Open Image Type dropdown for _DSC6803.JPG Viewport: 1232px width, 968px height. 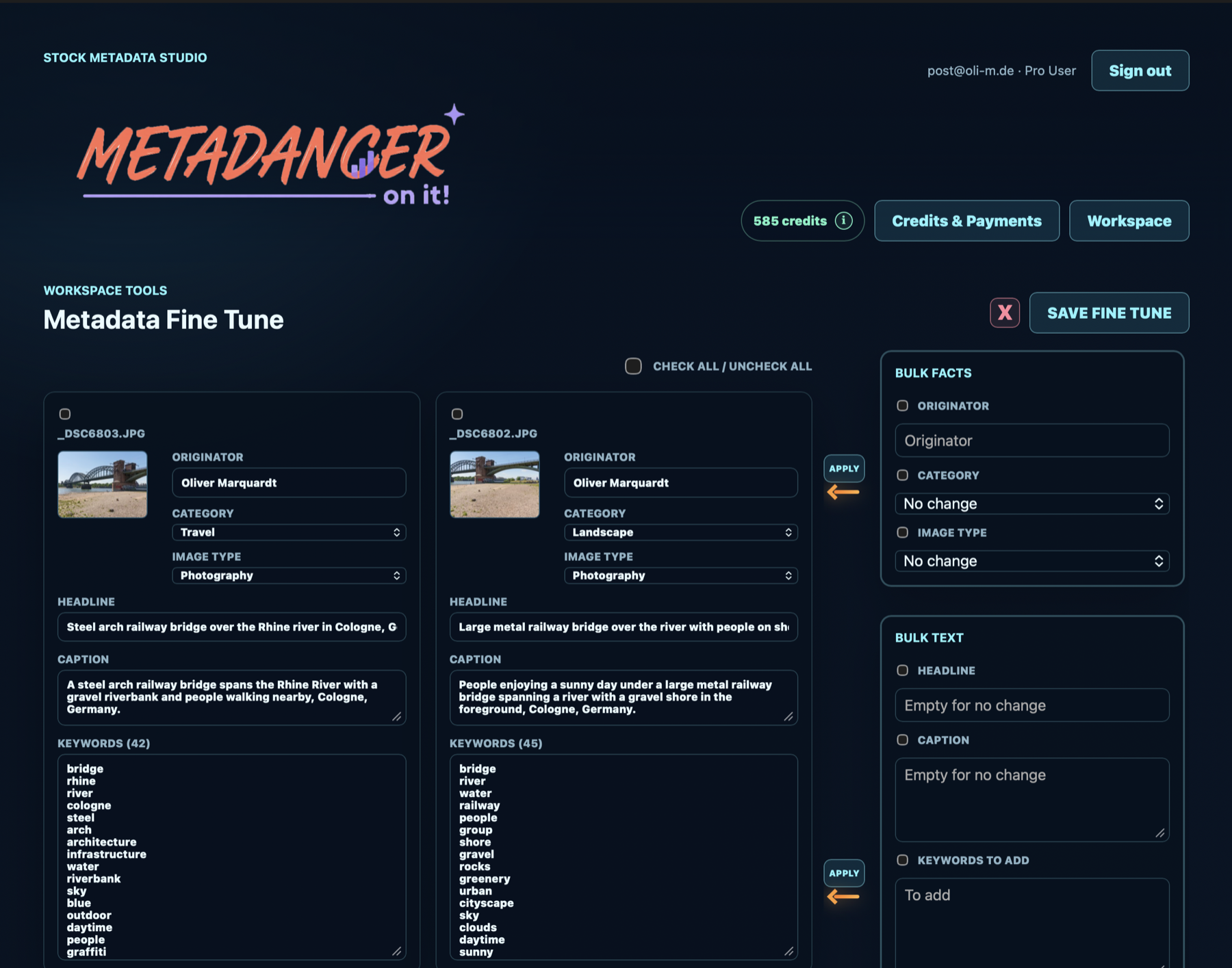coord(289,575)
